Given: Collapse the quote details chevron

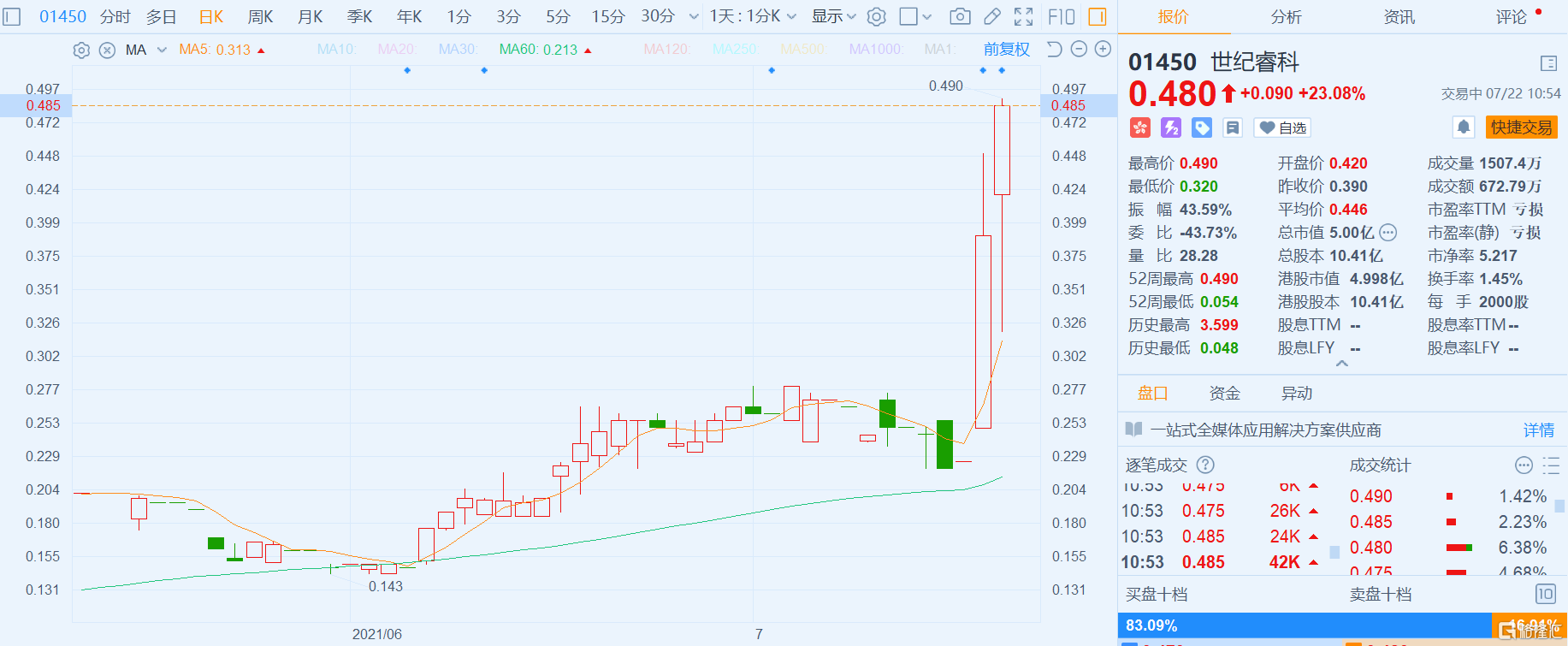Looking at the screenshot, I should click(1341, 364).
